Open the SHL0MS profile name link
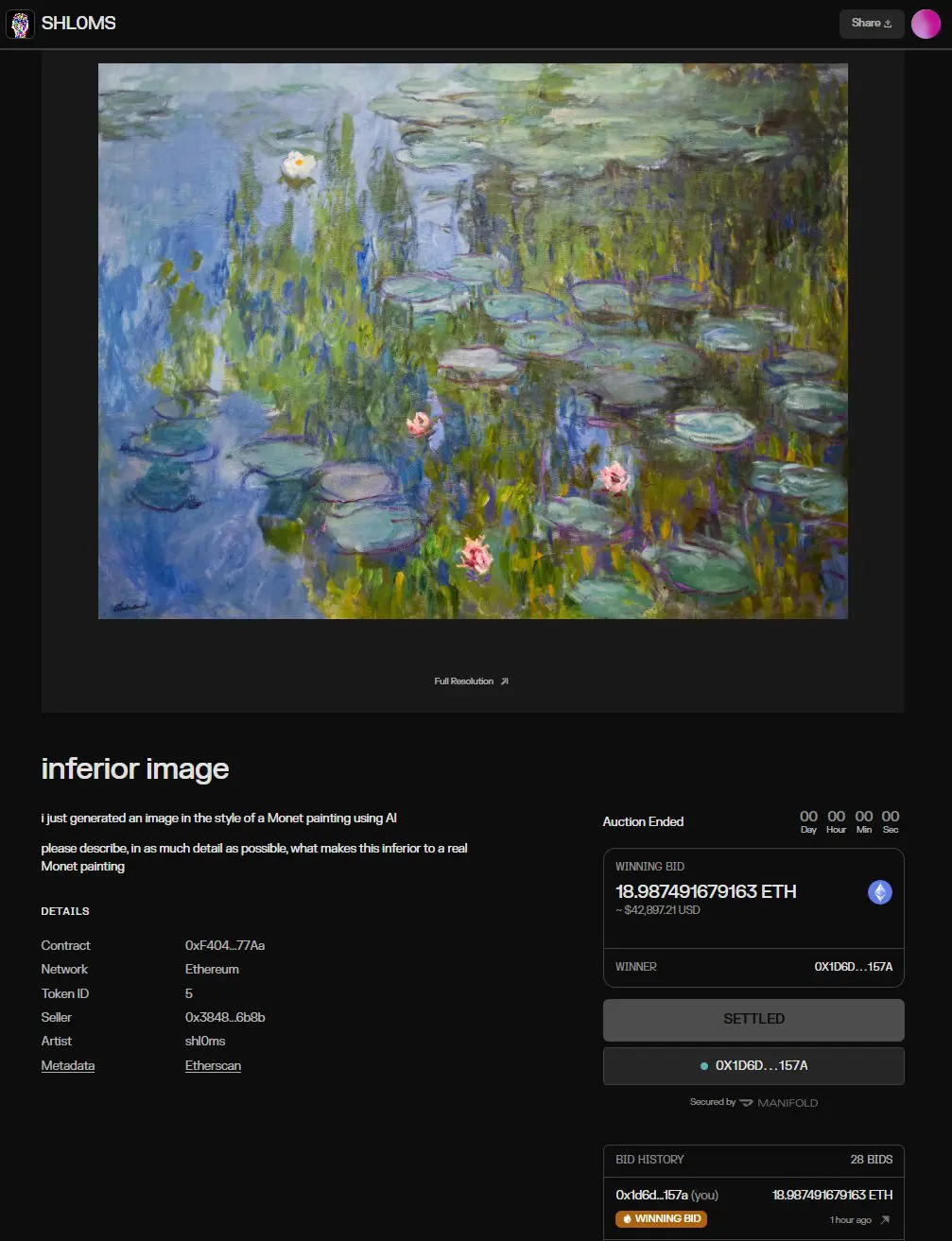The height and width of the screenshot is (1241, 952). pyautogui.click(x=78, y=24)
